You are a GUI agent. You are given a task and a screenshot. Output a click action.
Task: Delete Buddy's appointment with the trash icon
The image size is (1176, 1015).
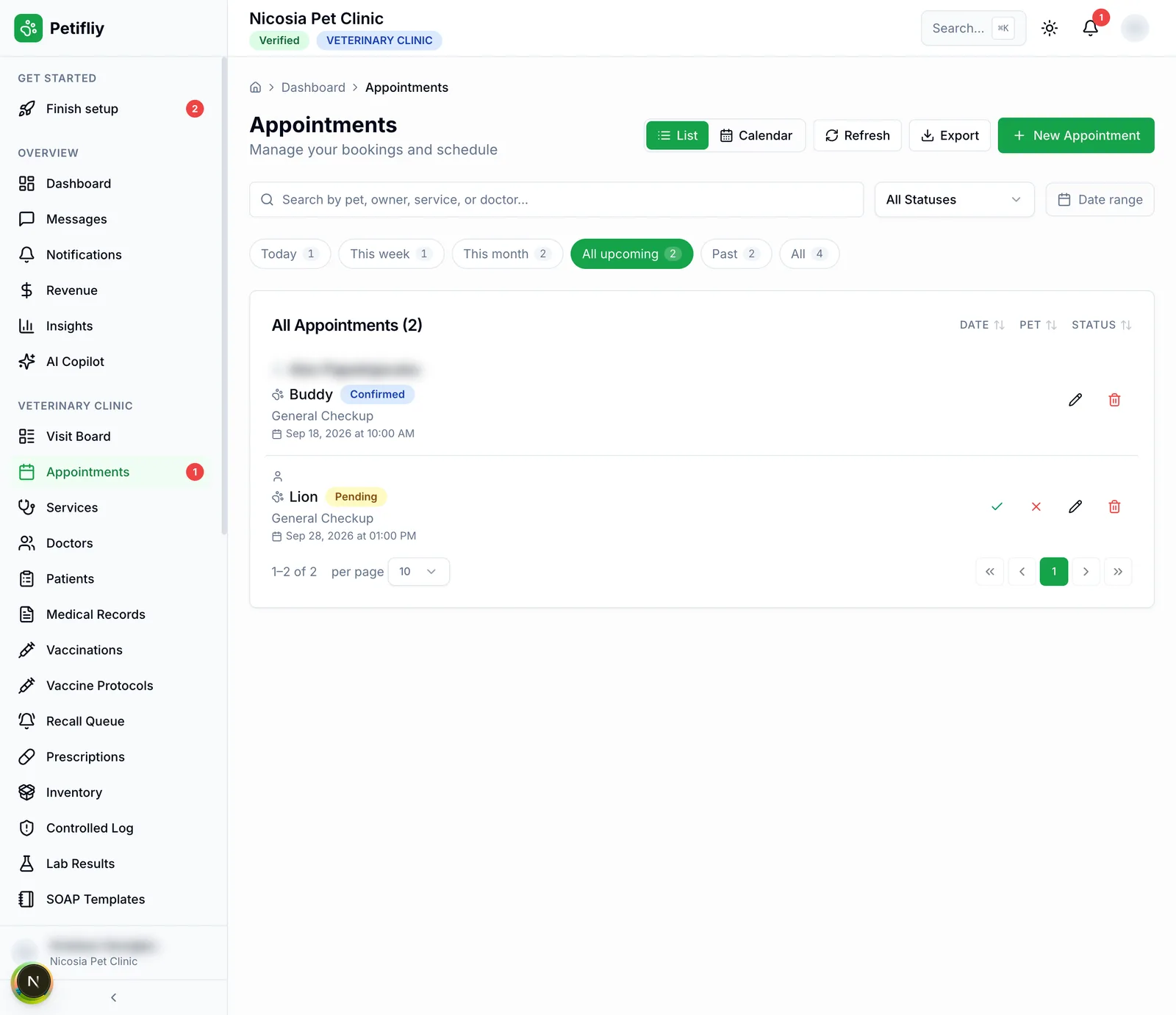1114,400
